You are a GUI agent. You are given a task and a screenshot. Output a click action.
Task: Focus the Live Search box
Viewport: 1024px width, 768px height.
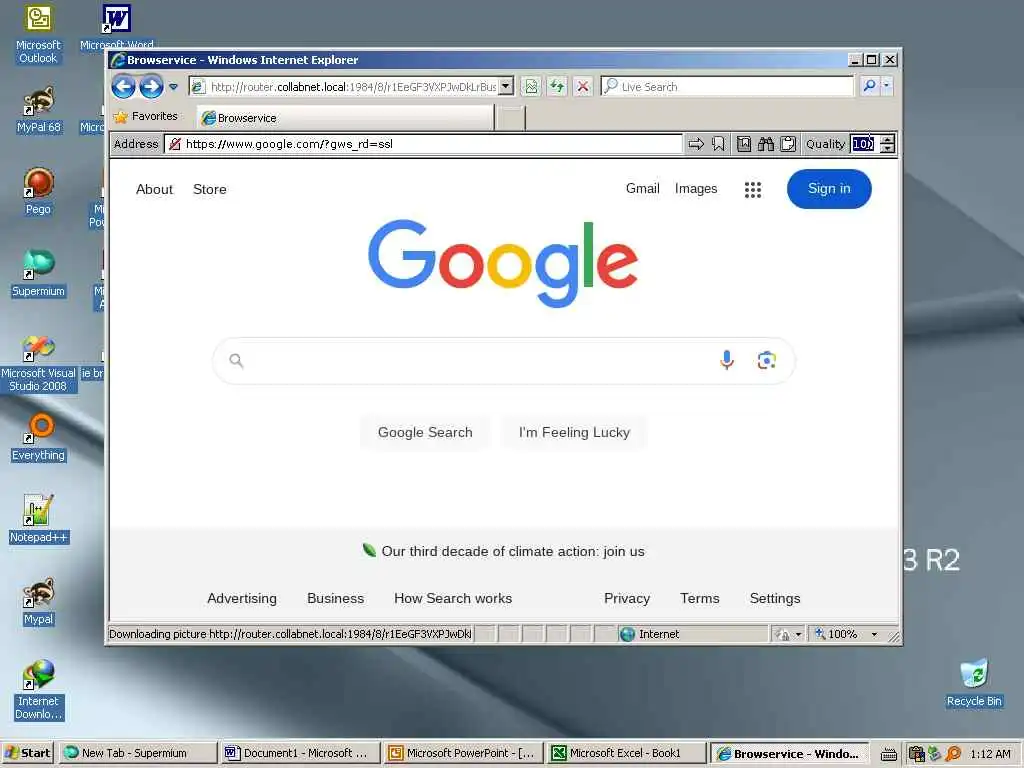pyautogui.click(x=728, y=86)
